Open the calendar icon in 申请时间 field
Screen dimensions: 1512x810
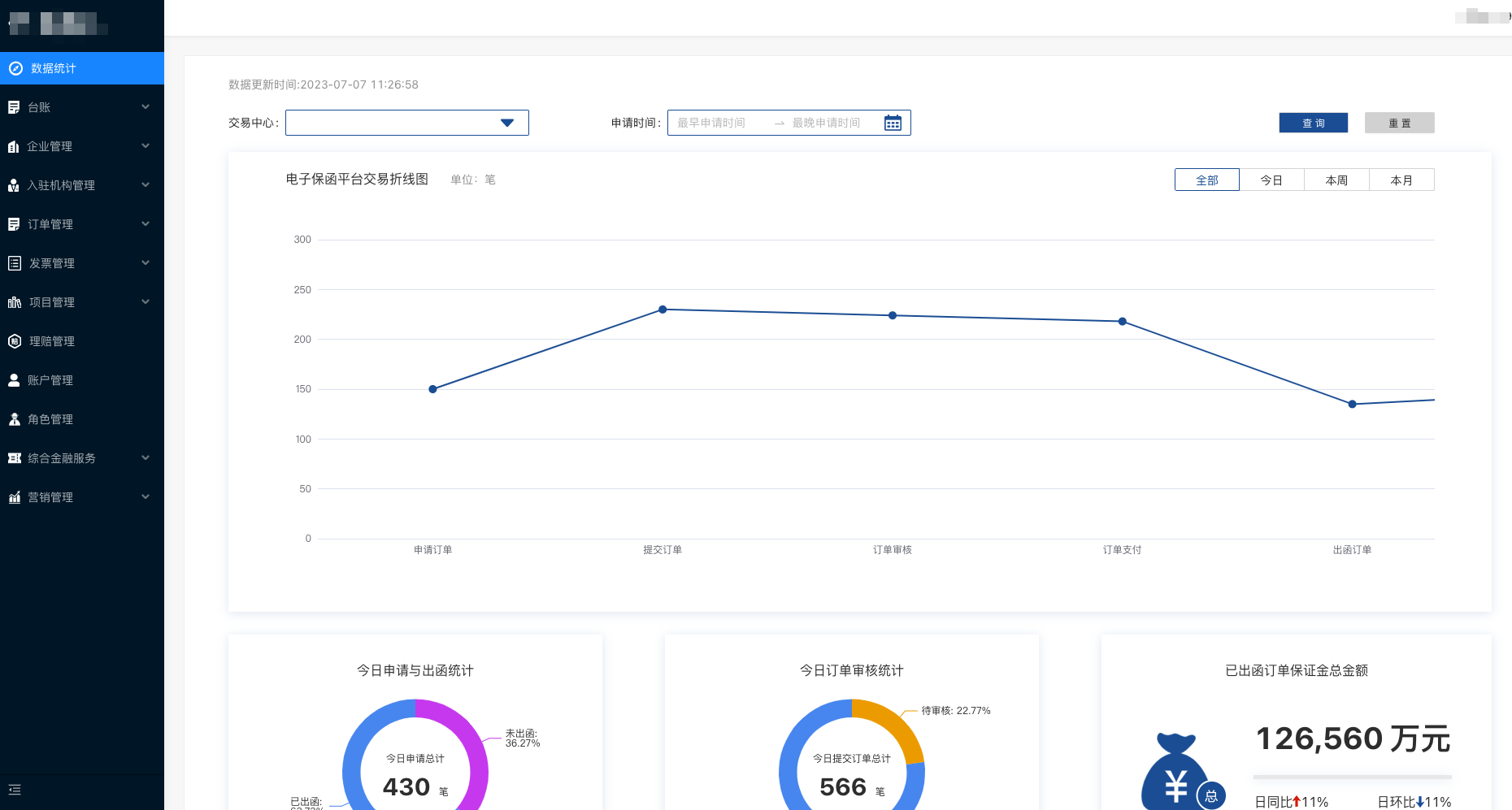coord(893,123)
